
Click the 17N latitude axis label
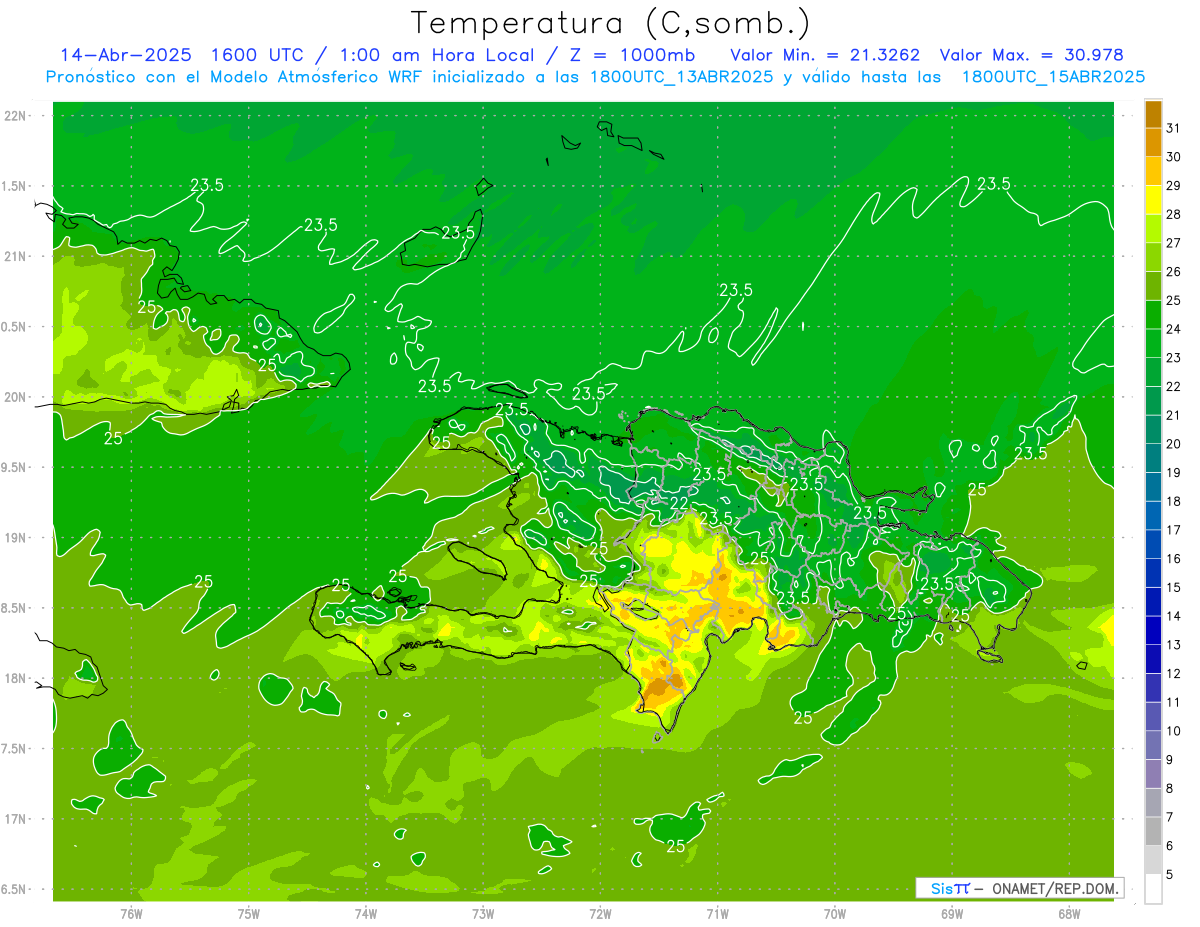click(x=16, y=819)
